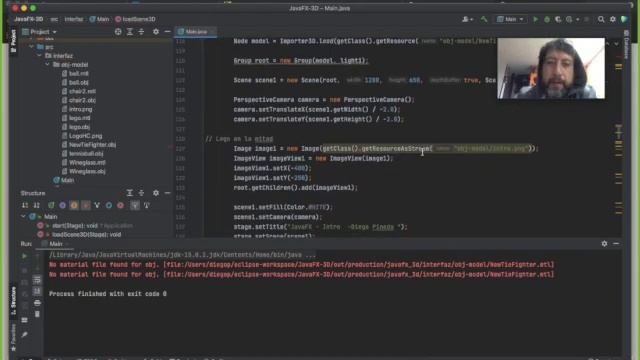This screenshot has height=360, width=640.
Task: Select lego.obj in project tree
Action: [76, 127]
